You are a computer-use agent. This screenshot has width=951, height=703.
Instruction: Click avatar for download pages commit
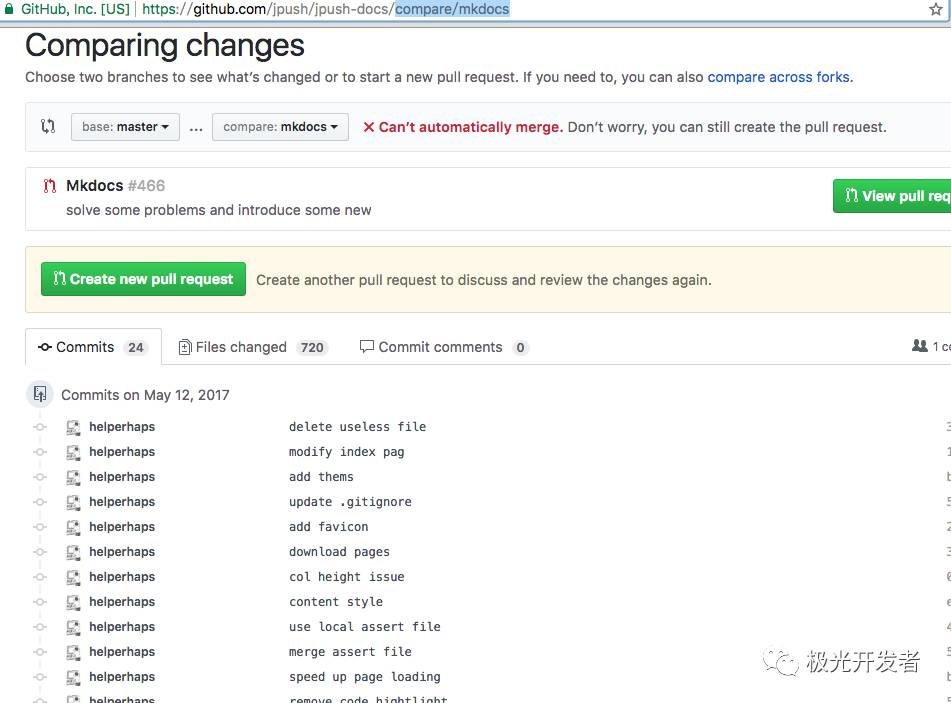73,552
